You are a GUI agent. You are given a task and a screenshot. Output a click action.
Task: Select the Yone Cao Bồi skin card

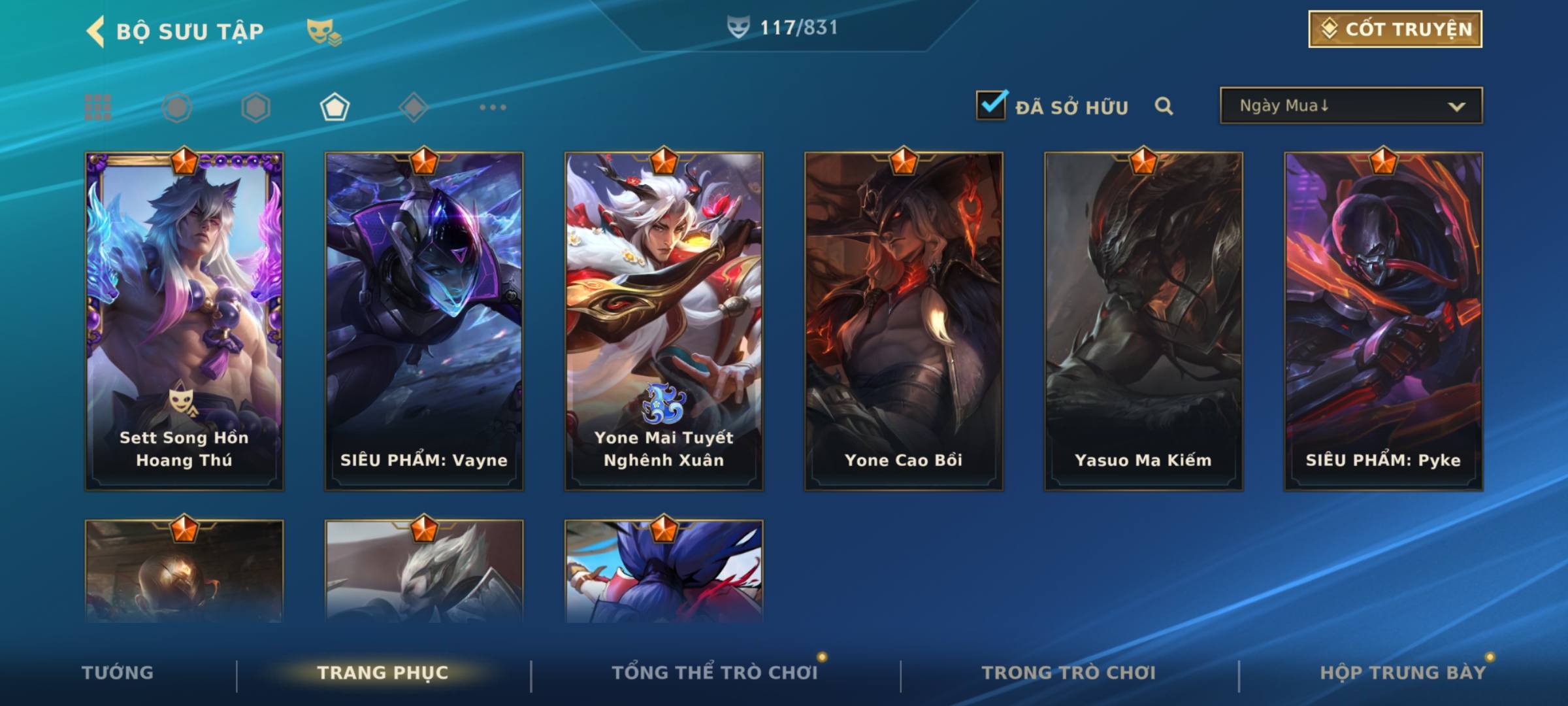pyautogui.click(x=904, y=320)
